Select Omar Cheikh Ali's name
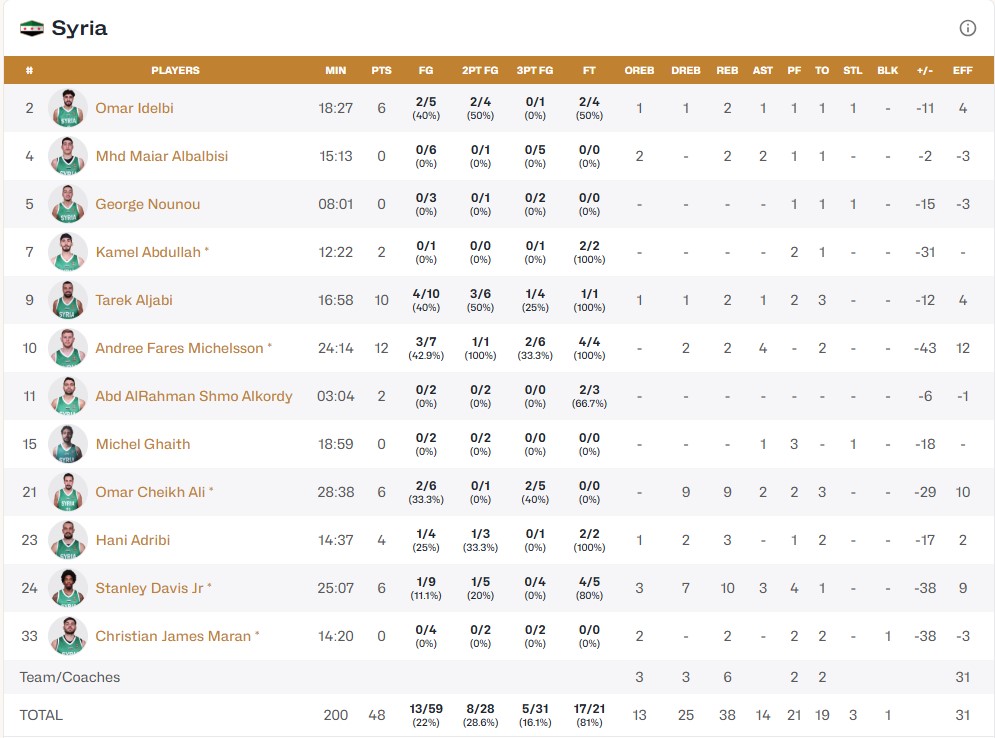 click(150, 492)
